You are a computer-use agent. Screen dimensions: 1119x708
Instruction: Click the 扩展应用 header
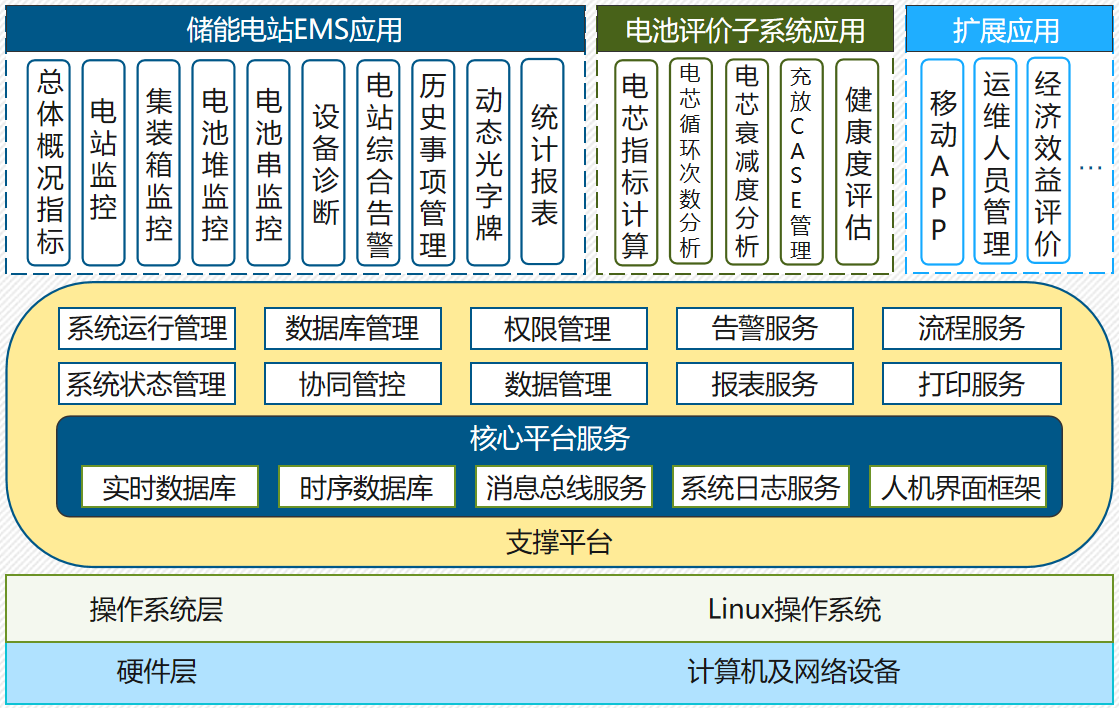tap(1008, 29)
